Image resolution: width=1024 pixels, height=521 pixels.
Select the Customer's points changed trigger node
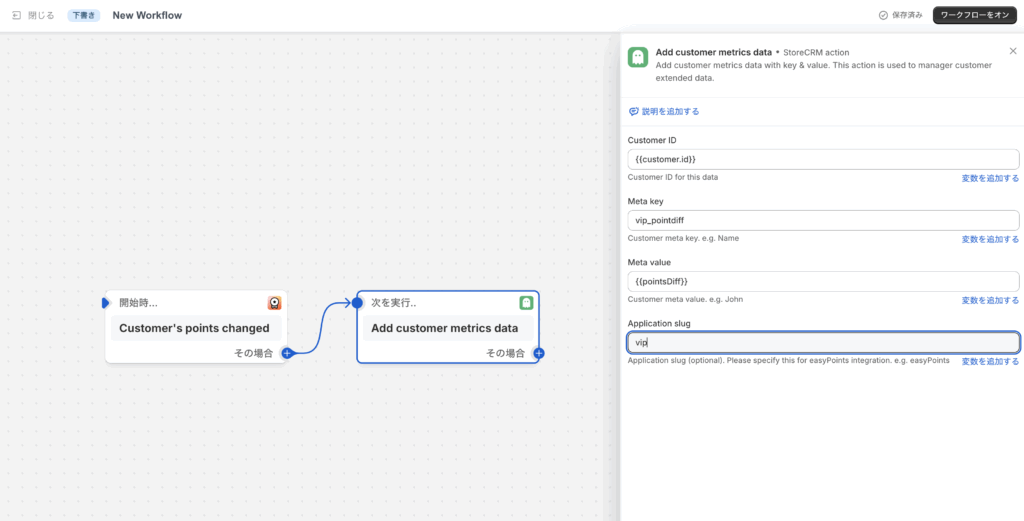tap(196, 327)
